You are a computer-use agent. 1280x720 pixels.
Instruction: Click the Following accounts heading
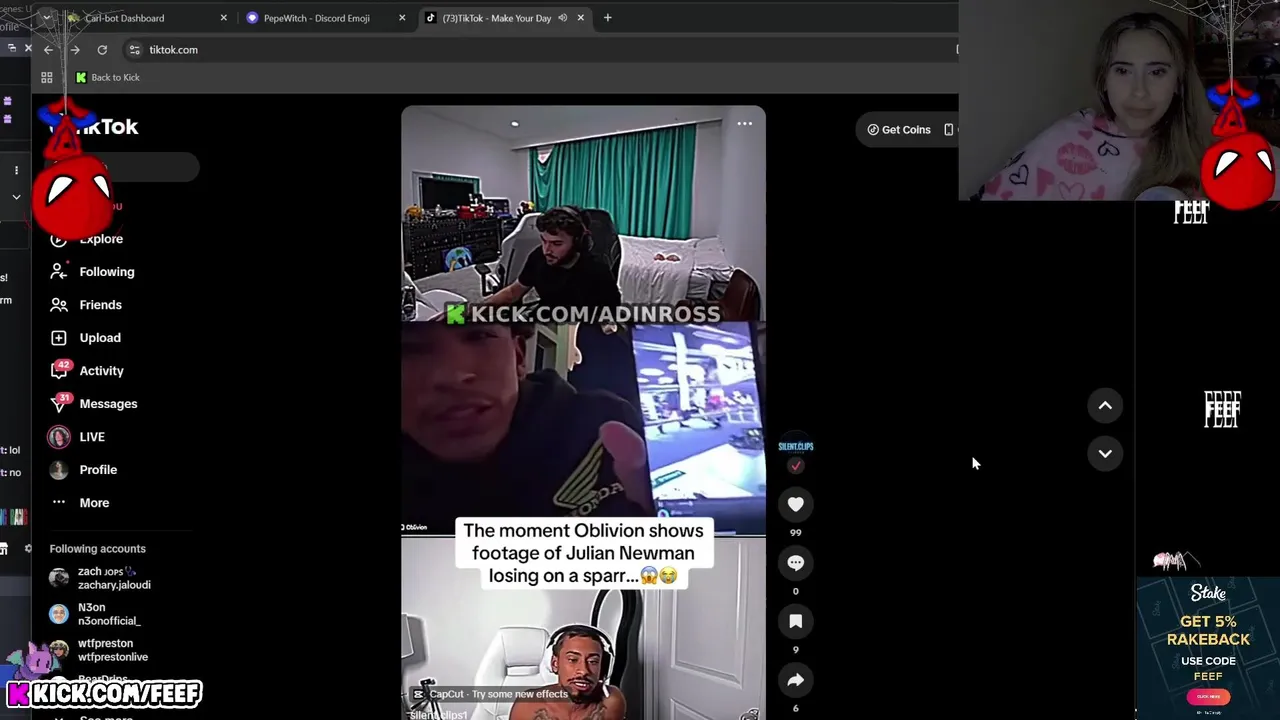point(98,549)
